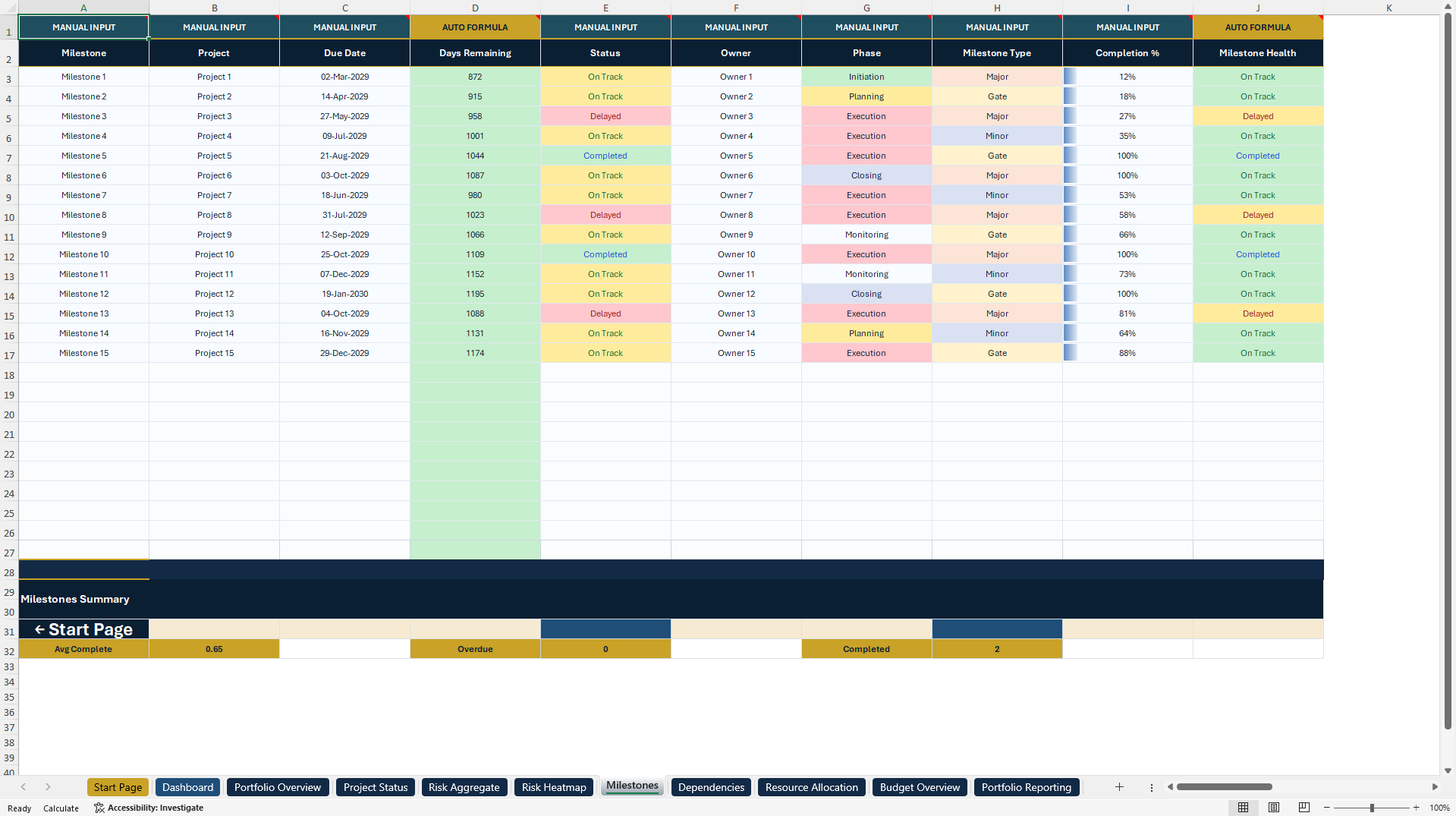Switch to Page Layout view icon

pyautogui.click(x=1274, y=808)
